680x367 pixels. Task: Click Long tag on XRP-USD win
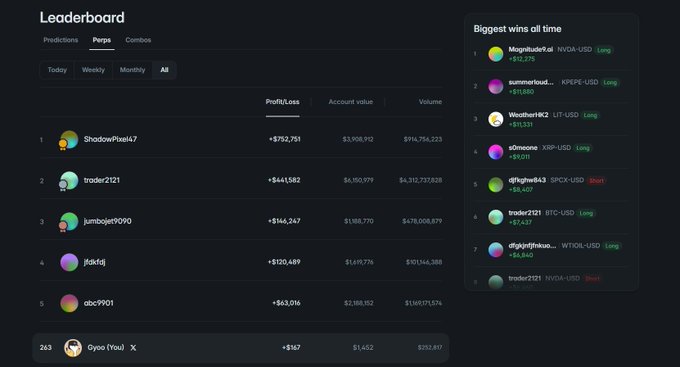(x=582, y=148)
